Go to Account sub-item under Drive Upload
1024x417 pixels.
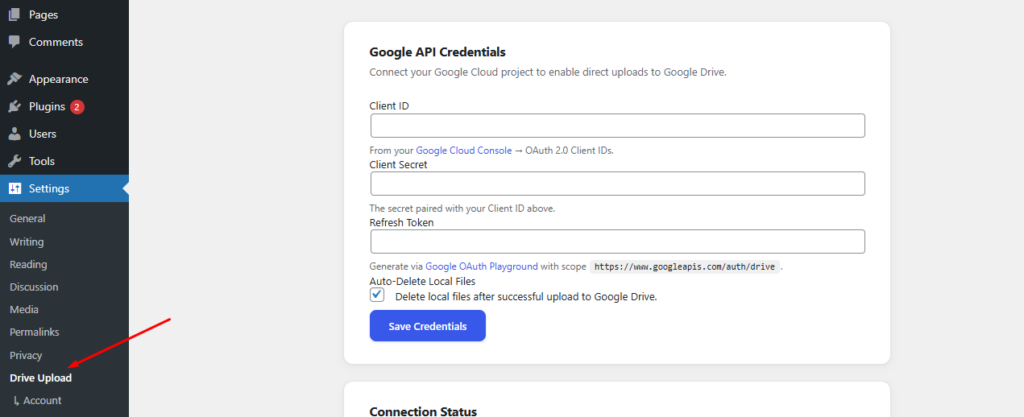(42, 400)
